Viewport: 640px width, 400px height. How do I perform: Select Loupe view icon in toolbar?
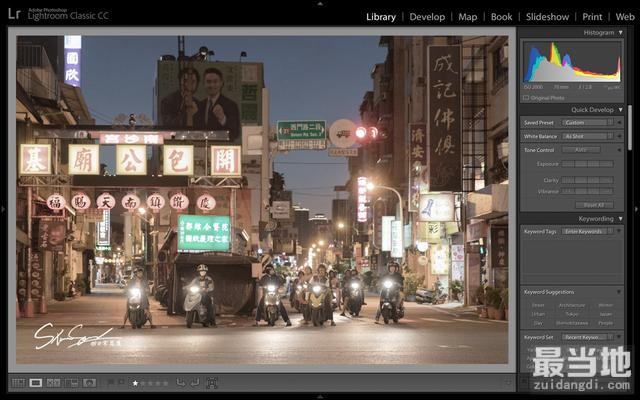tap(36, 382)
